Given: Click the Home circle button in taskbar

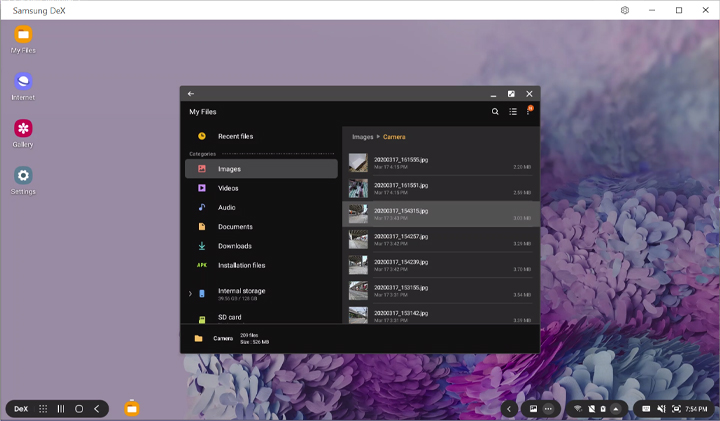Looking at the screenshot, I should pos(79,409).
